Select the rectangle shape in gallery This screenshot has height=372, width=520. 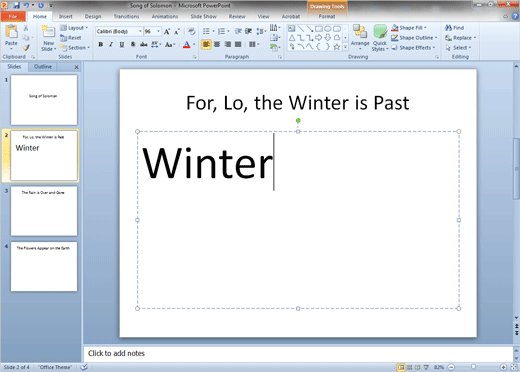(319, 29)
